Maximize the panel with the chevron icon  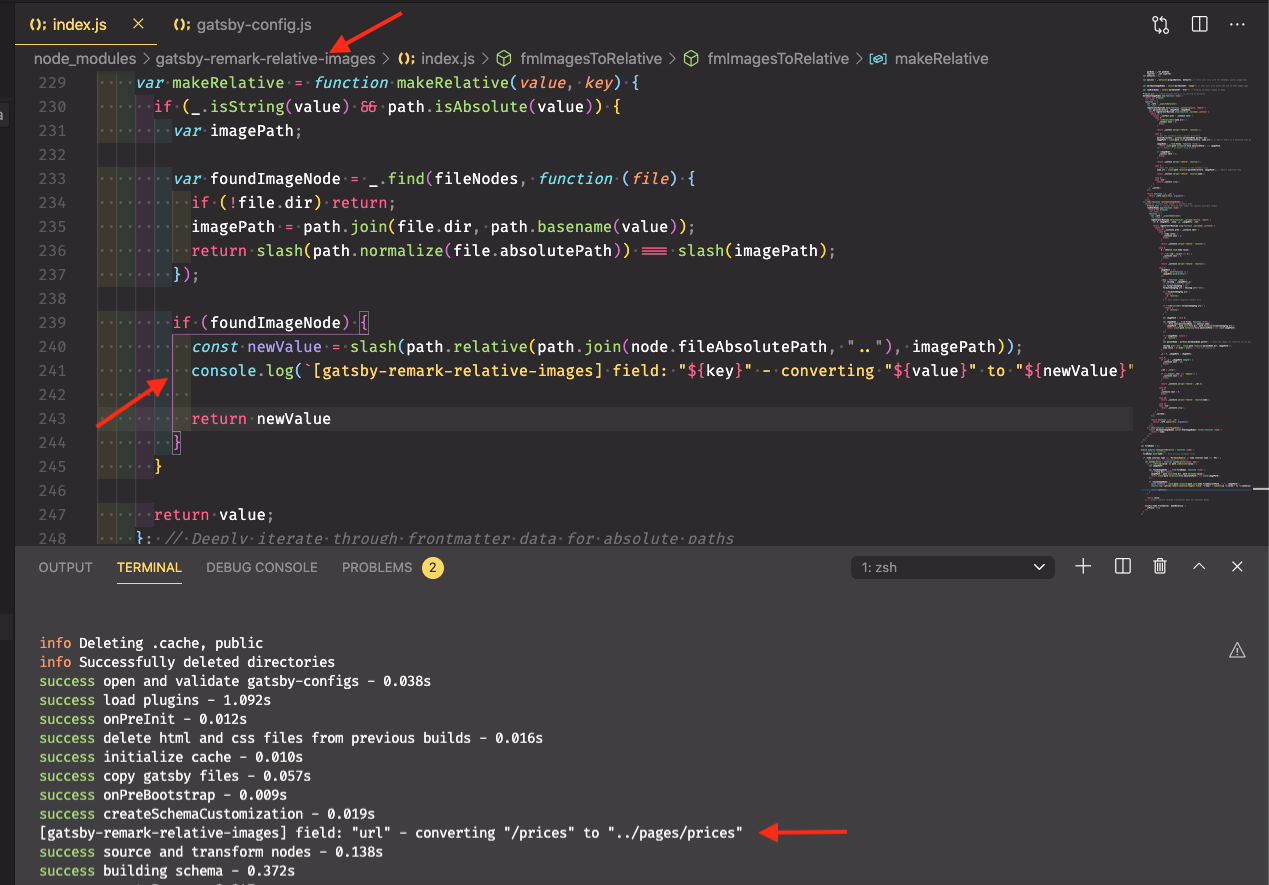[1198, 566]
